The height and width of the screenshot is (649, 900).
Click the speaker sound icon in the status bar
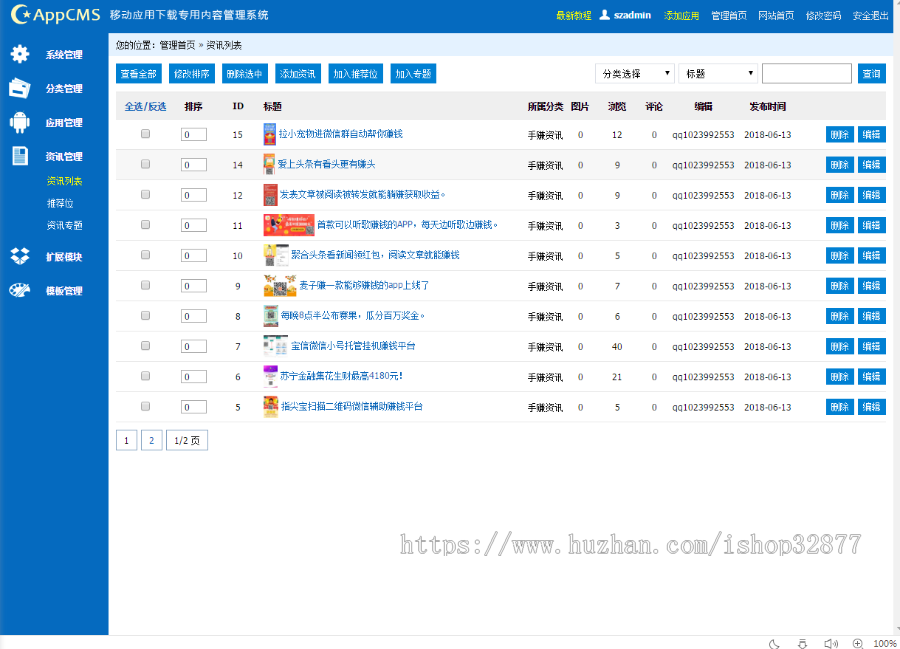pyautogui.click(x=831, y=643)
